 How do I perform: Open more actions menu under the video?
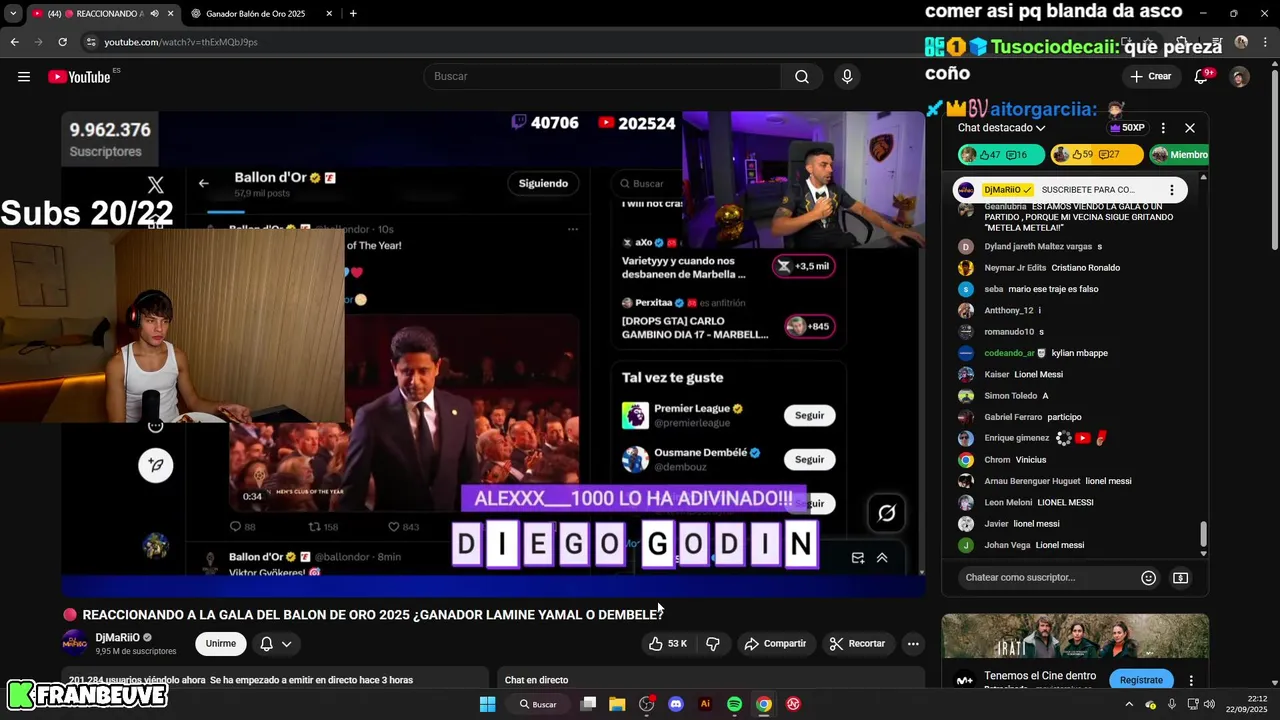913,644
